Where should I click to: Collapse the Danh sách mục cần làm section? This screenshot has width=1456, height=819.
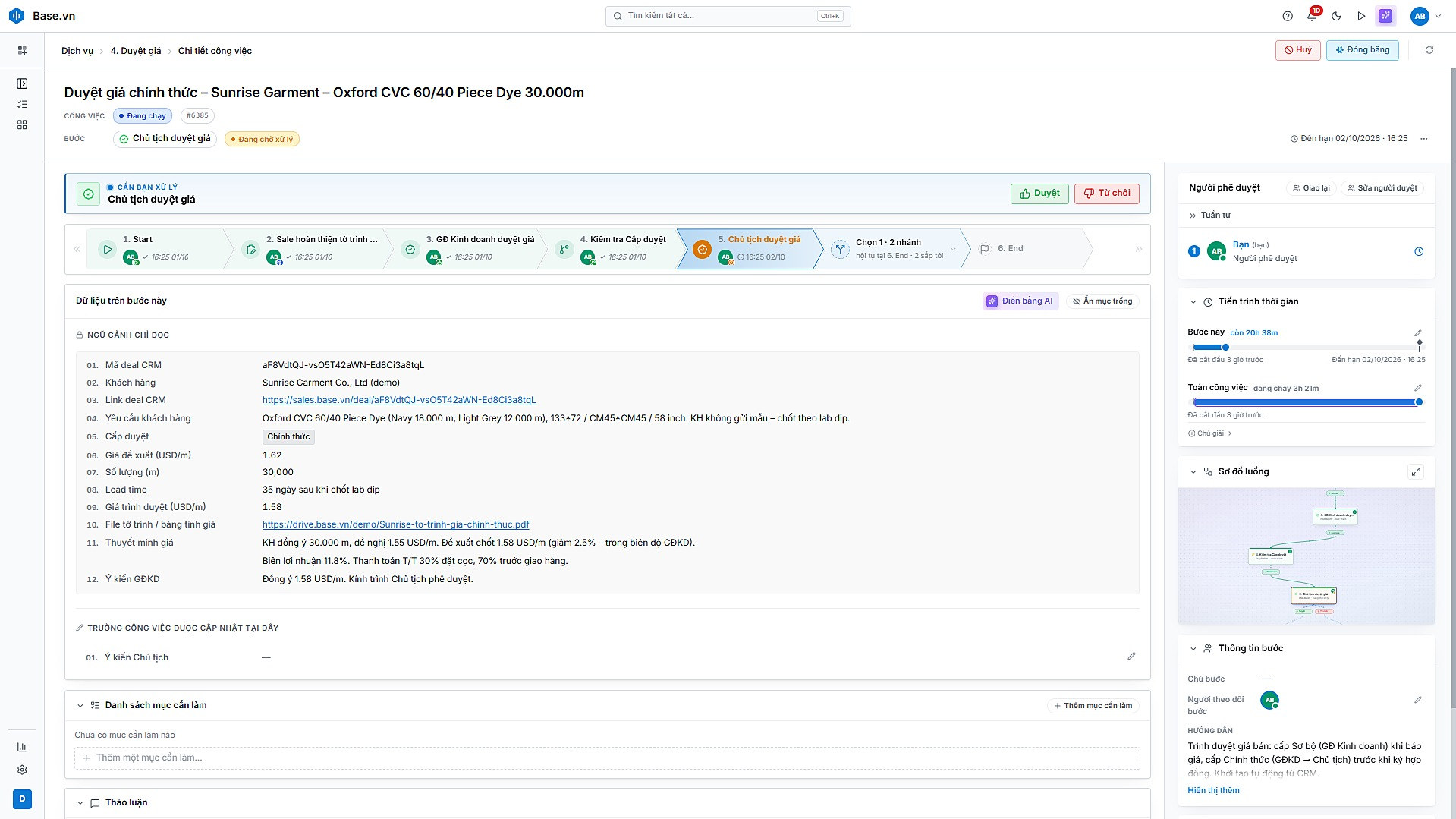pos(80,706)
